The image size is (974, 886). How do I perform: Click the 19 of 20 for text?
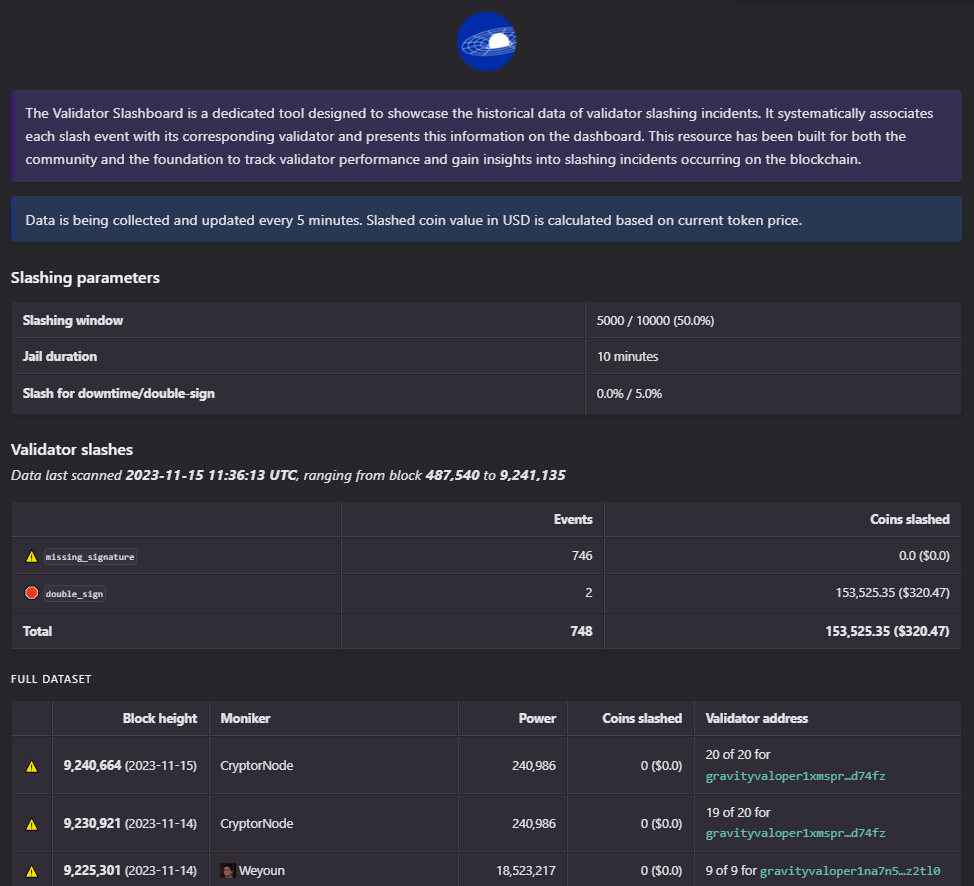pyautogui.click(x=738, y=812)
